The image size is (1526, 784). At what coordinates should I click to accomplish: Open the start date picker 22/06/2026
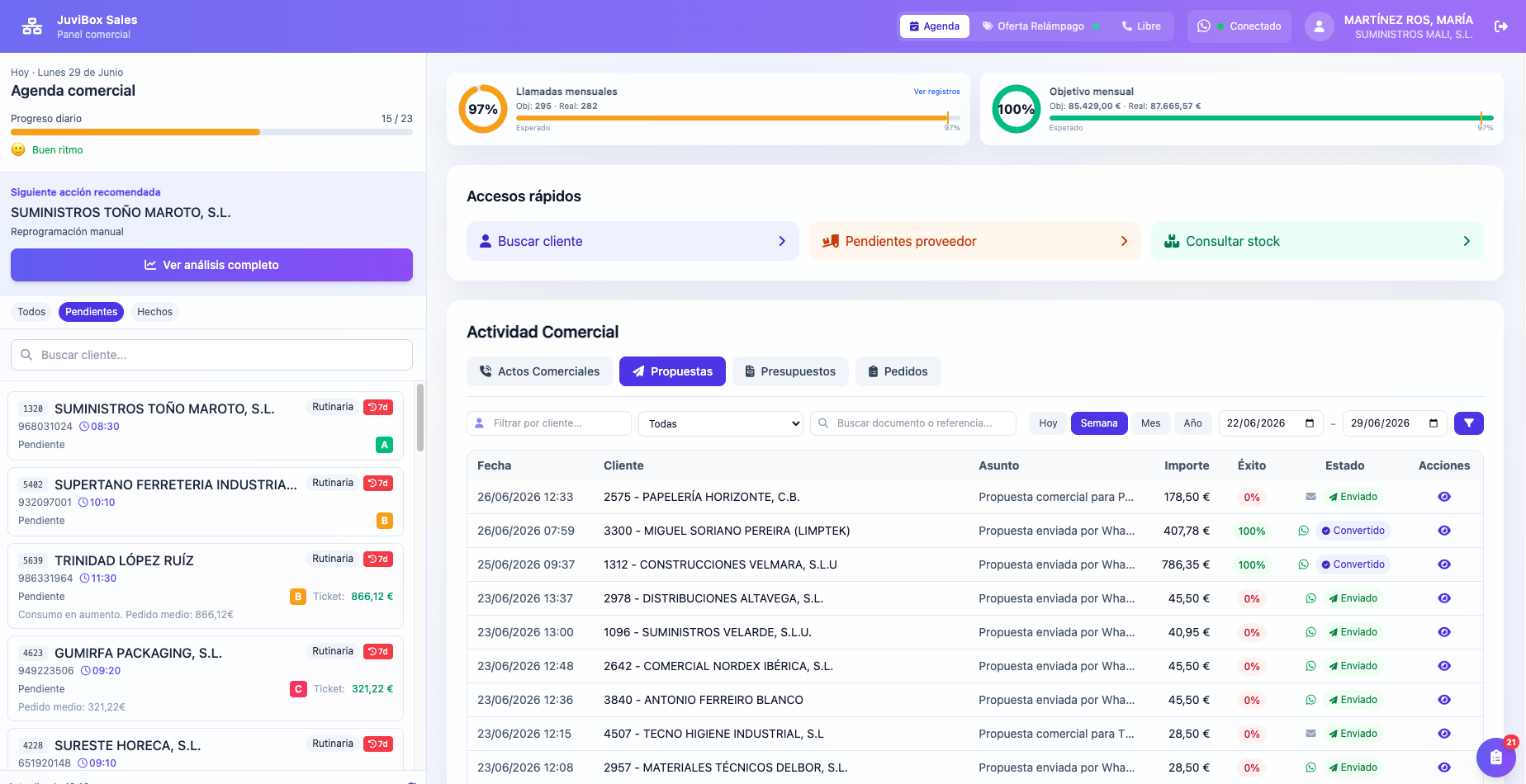1270,423
